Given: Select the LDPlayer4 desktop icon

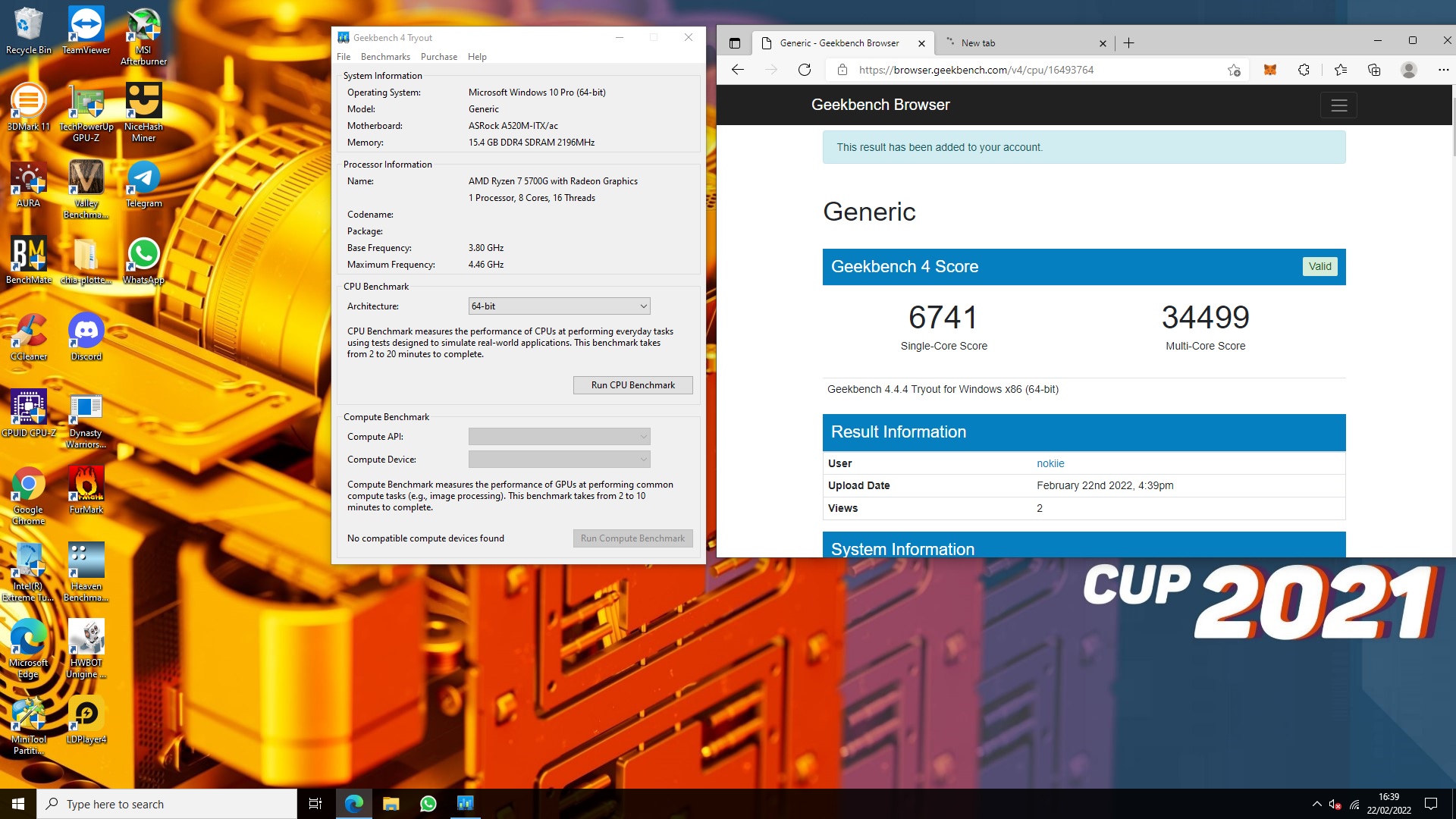Looking at the screenshot, I should coord(86,720).
